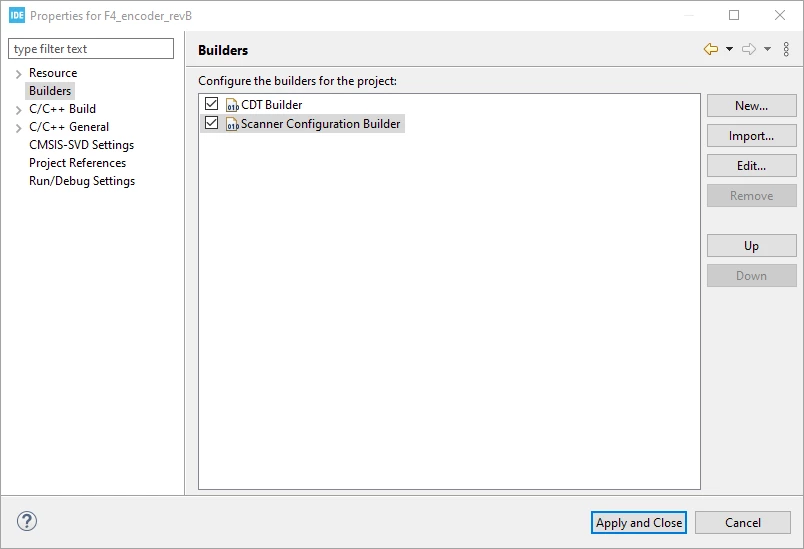Open the view menu three-dot icon

pyautogui.click(x=786, y=49)
